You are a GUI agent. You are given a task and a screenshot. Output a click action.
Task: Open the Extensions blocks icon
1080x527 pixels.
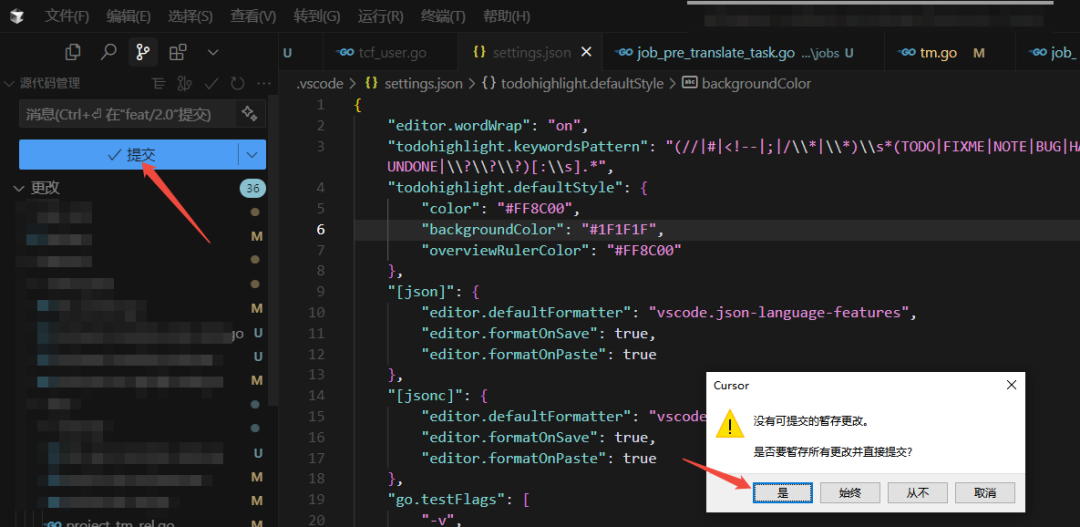178,52
